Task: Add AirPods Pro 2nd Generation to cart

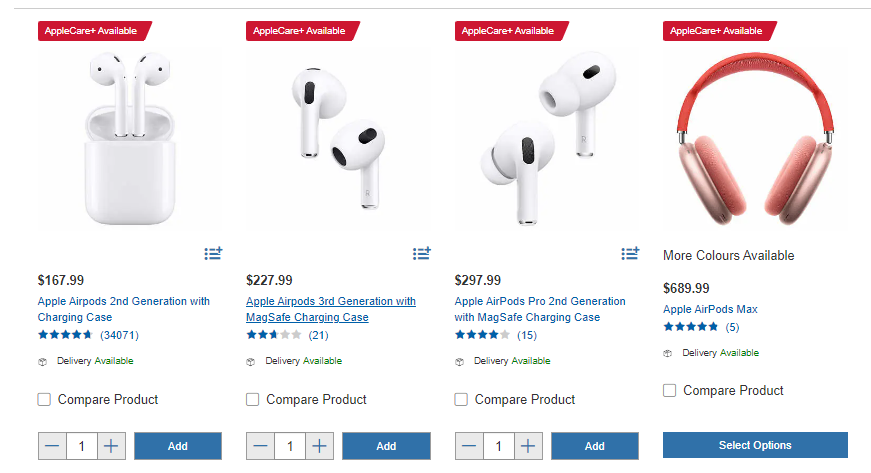Action: tap(594, 446)
